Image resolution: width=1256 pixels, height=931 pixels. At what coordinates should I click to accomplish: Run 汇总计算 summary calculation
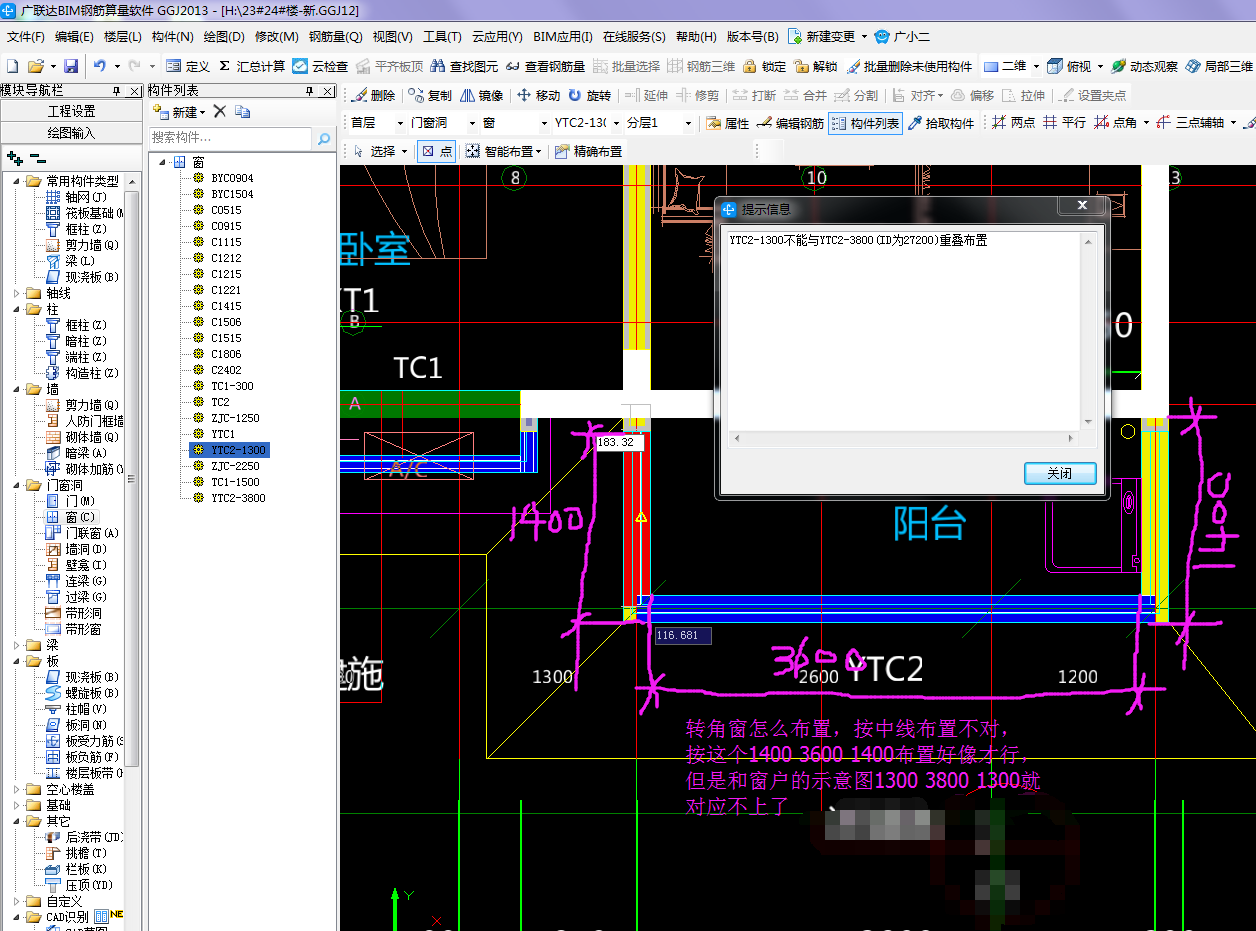[x=252, y=66]
